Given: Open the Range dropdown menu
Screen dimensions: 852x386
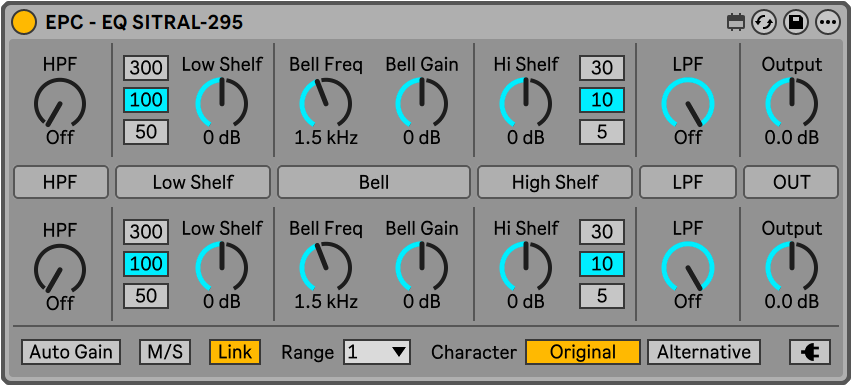Looking at the screenshot, I should [377, 352].
